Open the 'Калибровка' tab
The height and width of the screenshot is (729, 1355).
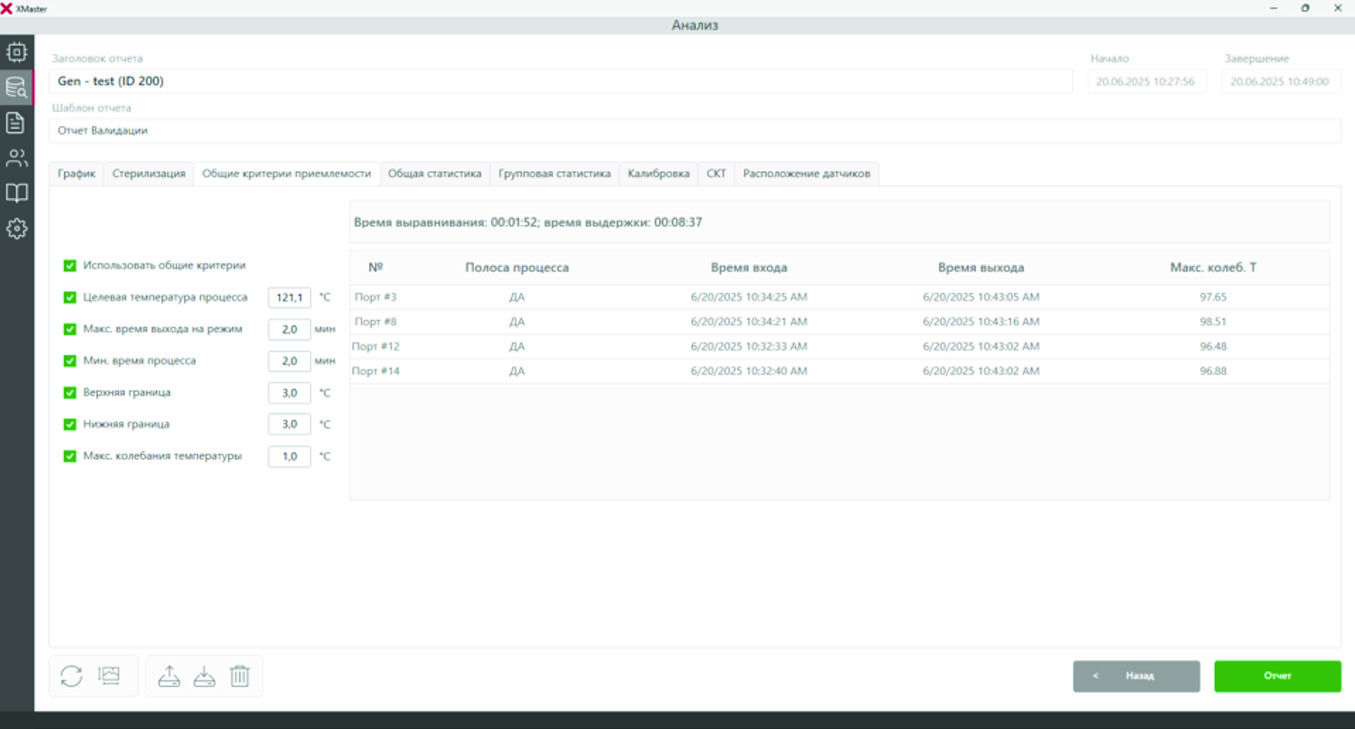658,174
